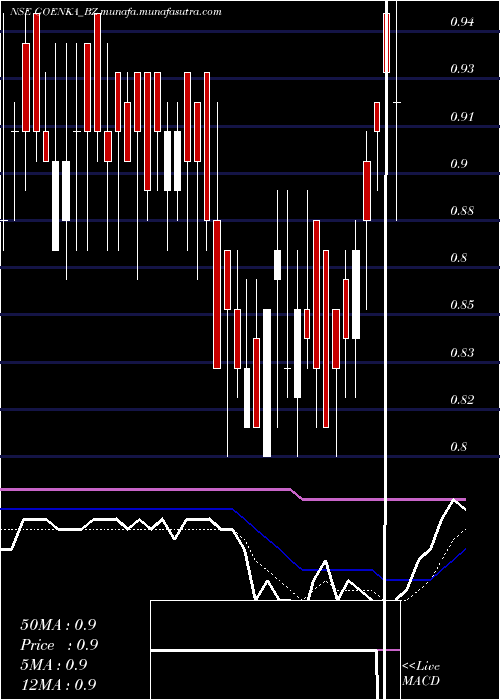Select the 12MA : 0.9 legend entry

58,684
